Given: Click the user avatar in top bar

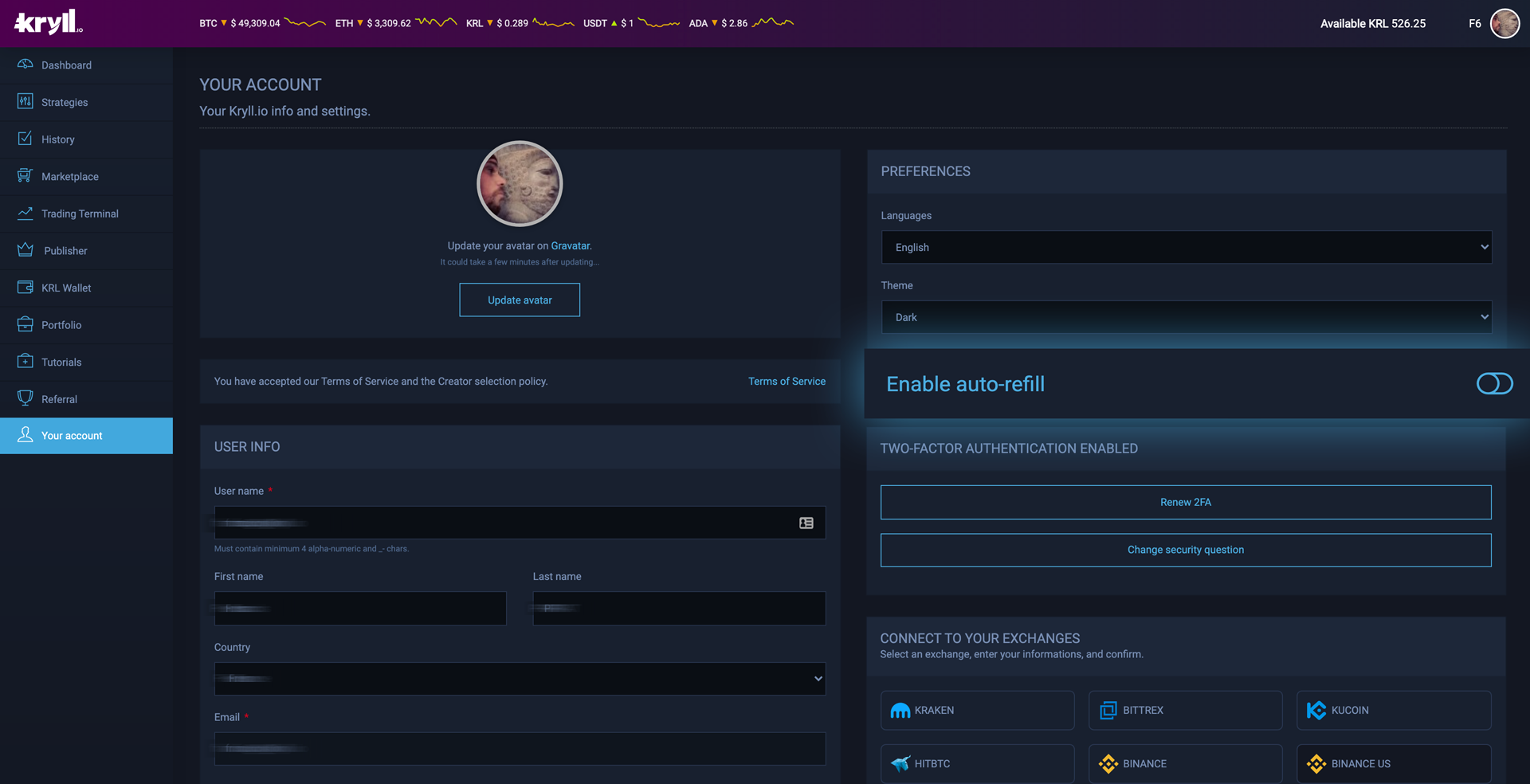Looking at the screenshot, I should coord(1504,23).
